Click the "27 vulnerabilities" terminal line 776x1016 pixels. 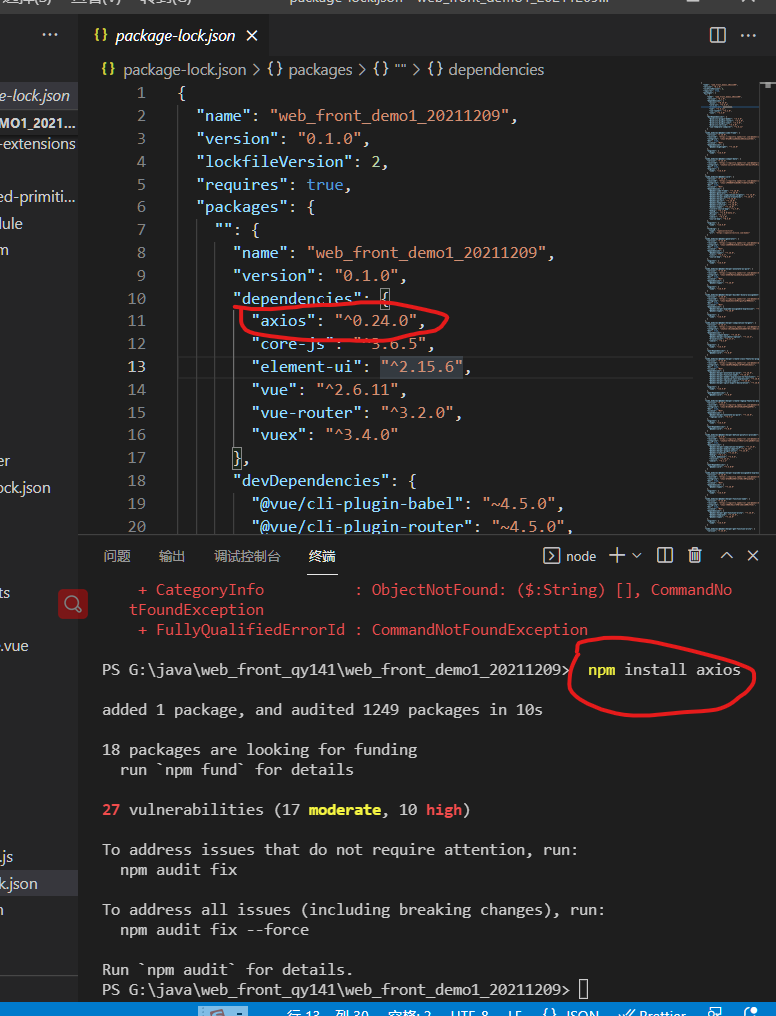pyautogui.click(x=286, y=809)
